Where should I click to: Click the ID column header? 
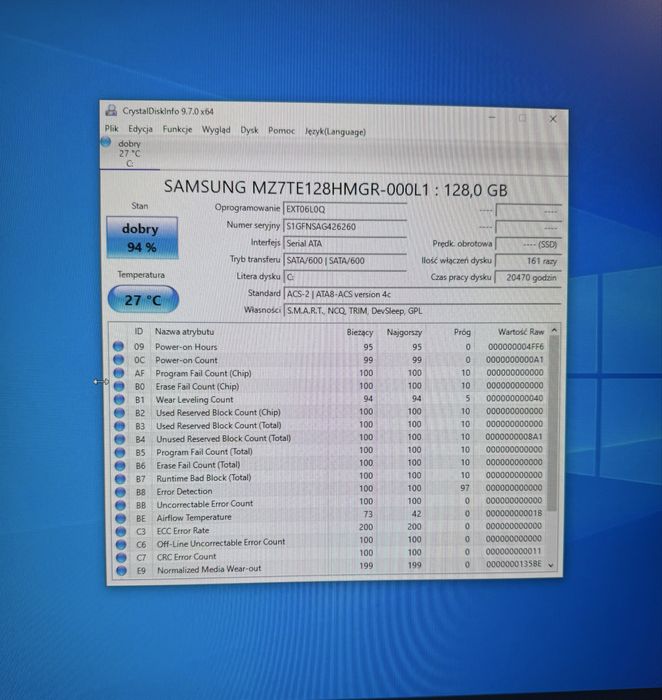pos(139,331)
